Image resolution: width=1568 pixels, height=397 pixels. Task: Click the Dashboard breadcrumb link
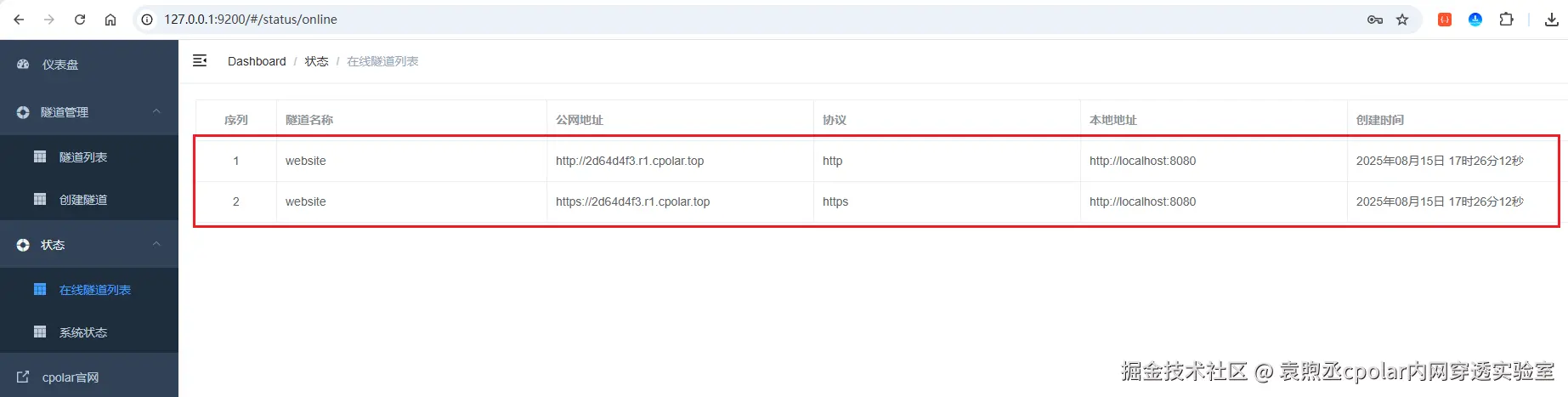tap(257, 61)
